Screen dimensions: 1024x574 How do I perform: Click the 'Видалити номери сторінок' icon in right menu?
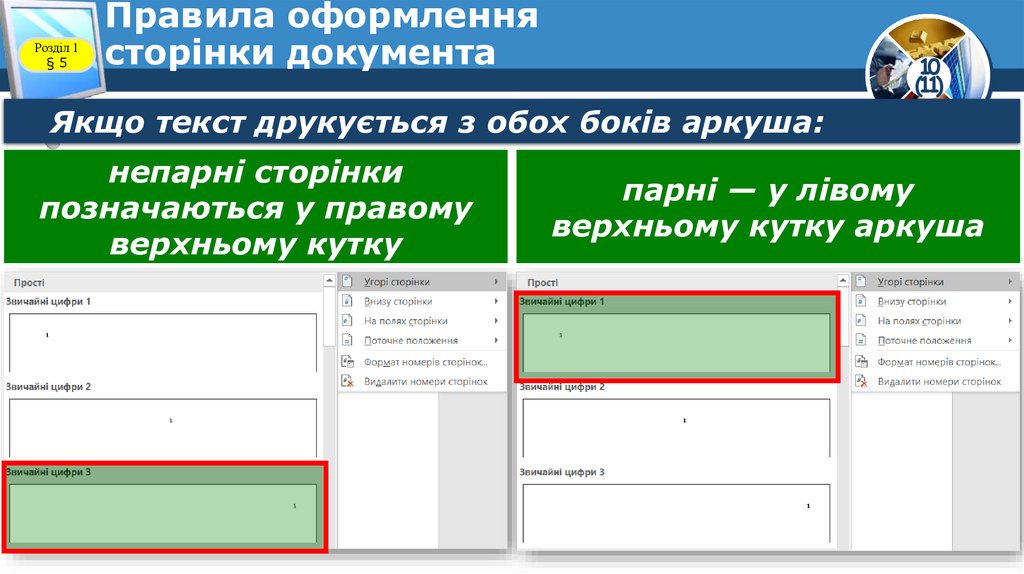coord(861,381)
